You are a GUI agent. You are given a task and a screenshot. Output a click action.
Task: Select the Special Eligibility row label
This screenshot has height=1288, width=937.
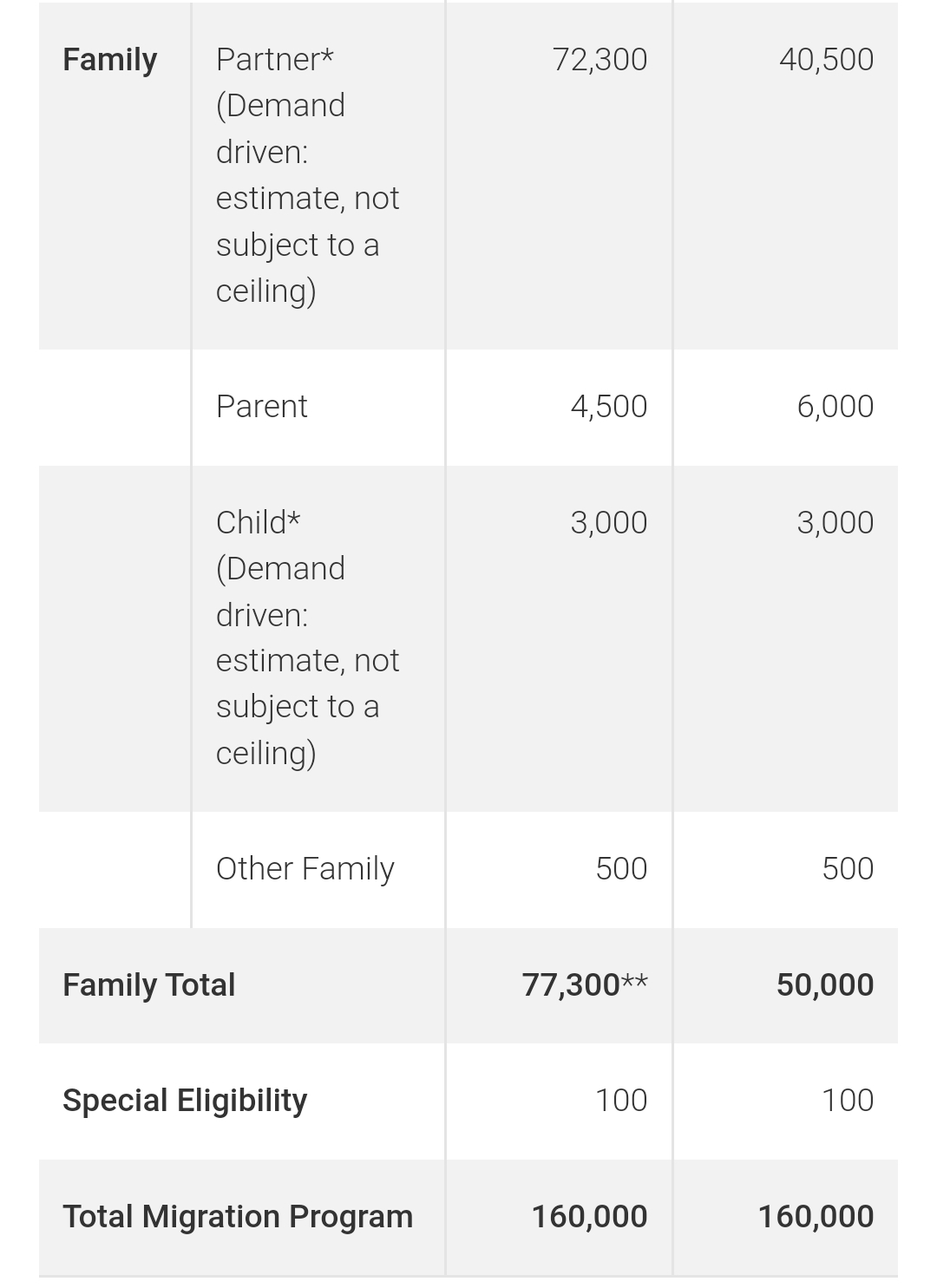pyautogui.click(x=185, y=1101)
